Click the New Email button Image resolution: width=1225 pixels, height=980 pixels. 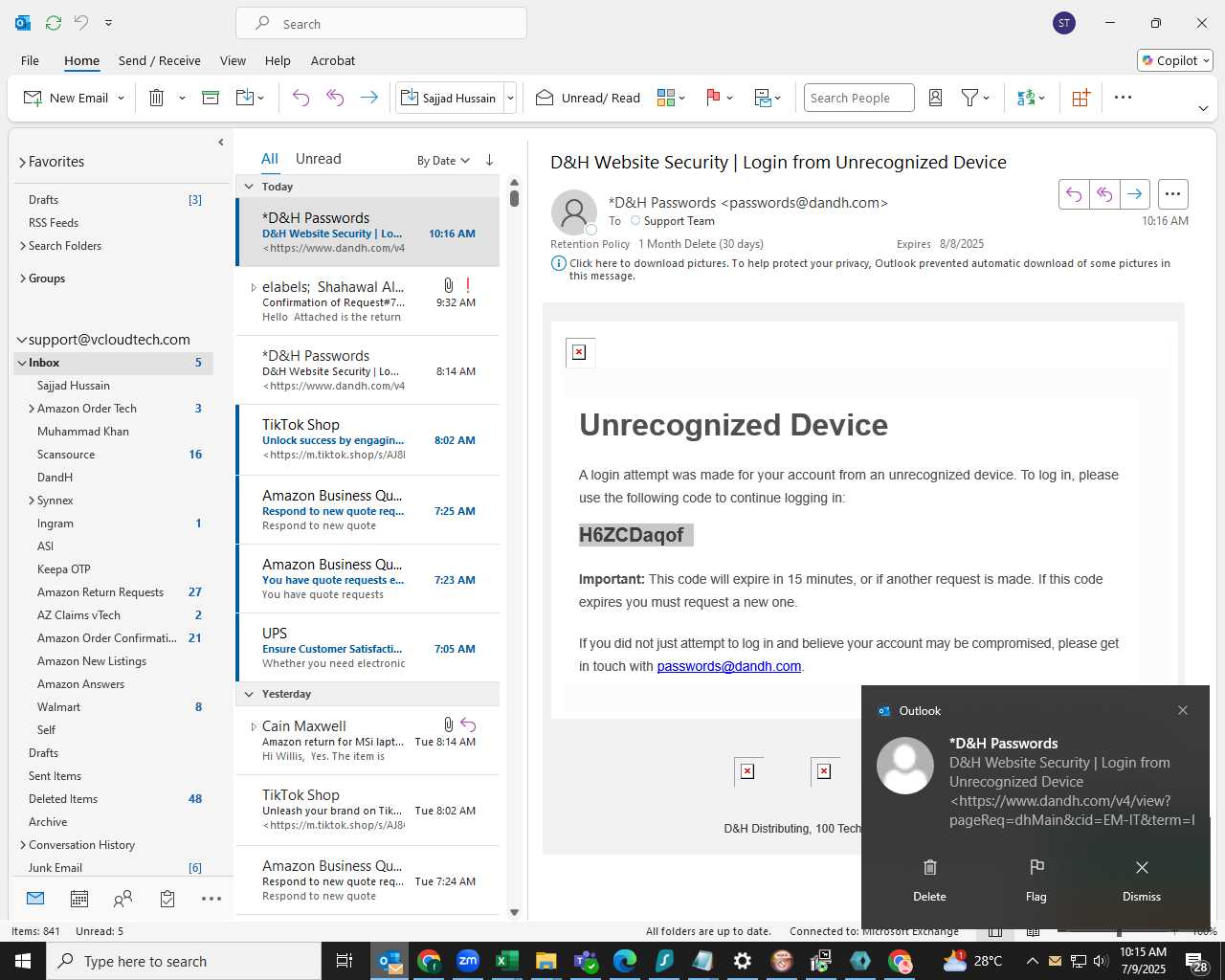(x=65, y=98)
